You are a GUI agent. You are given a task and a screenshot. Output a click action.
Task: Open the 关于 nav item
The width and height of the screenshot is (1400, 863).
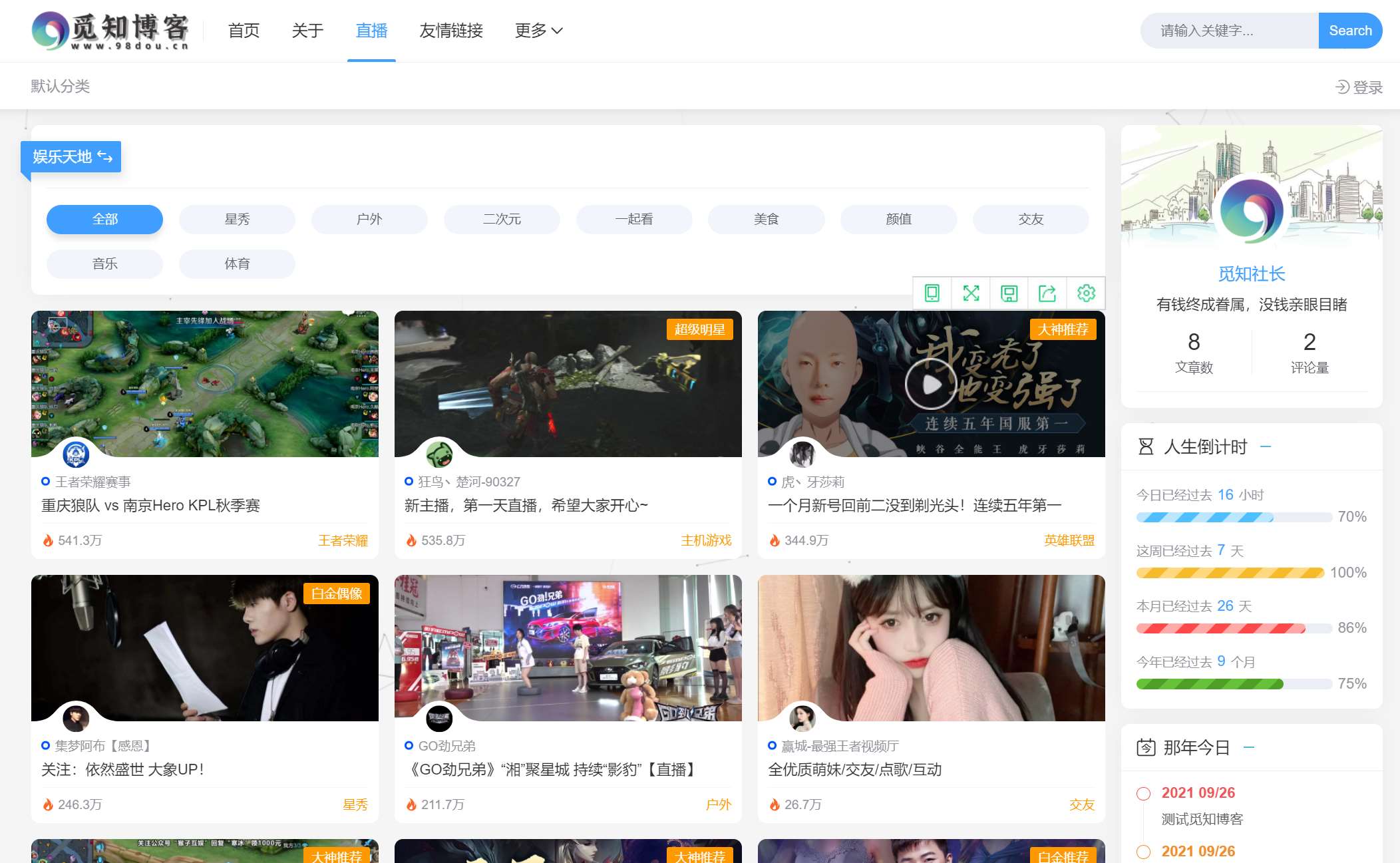307,31
